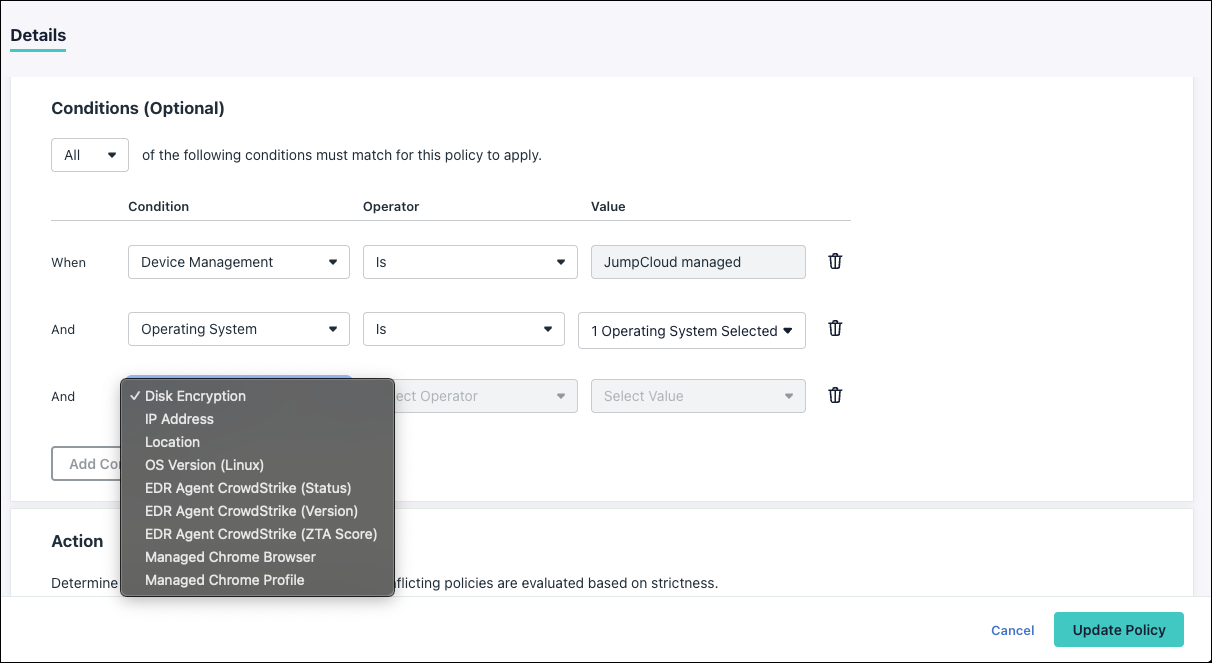Viewport: 1212px width, 663px height.
Task: Open the All match-type dropdown
Action: pyautogui.click(x=89, y=155)
